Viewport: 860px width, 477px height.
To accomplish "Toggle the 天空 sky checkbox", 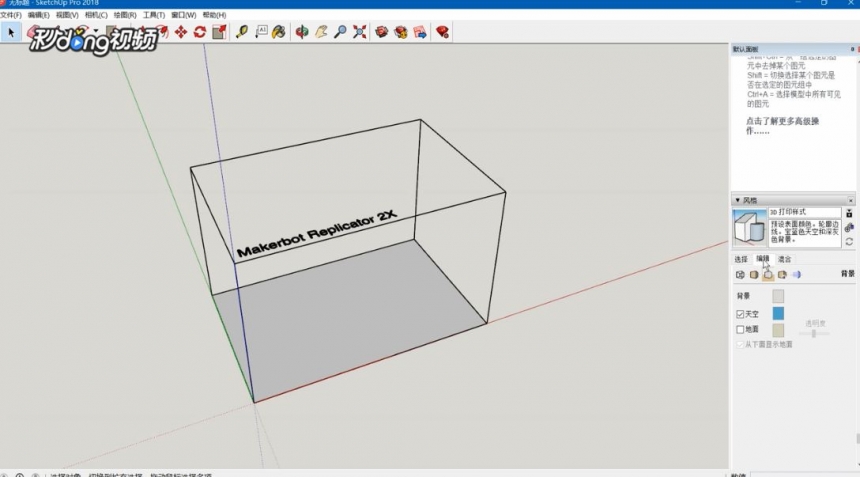I will 740,314.
